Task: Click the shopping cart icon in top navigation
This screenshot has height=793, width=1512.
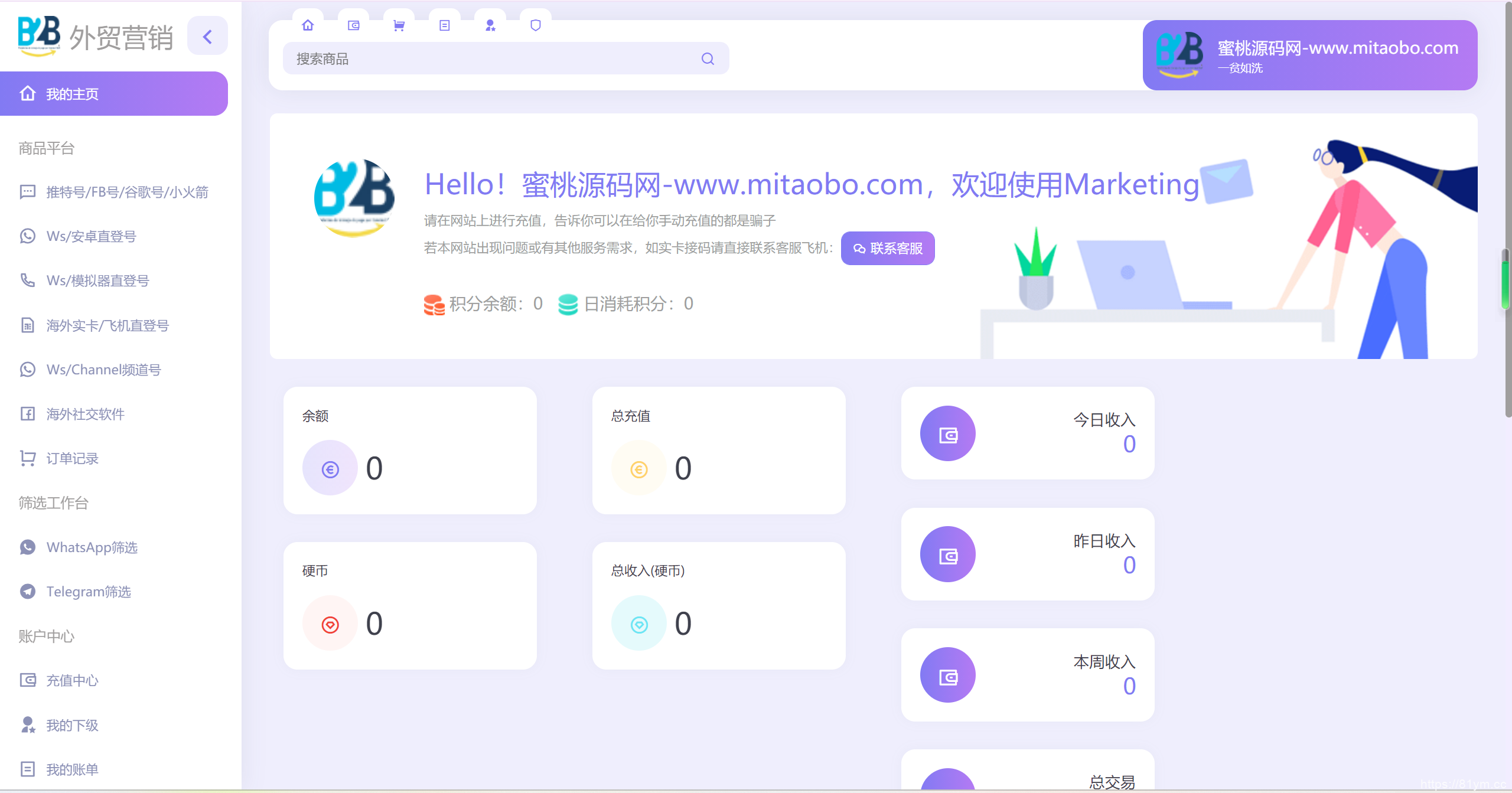Action: (399, 25)
